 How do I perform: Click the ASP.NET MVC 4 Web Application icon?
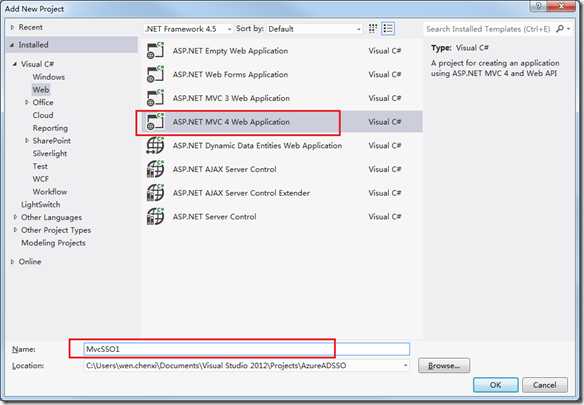point(155,122)
